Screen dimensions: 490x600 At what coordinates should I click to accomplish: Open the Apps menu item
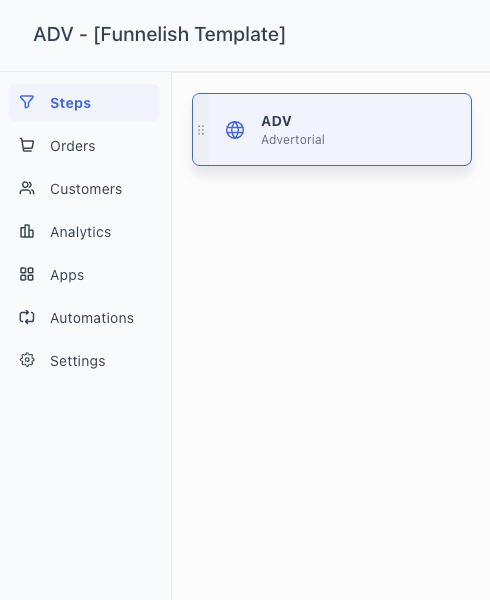coord(84,275)
